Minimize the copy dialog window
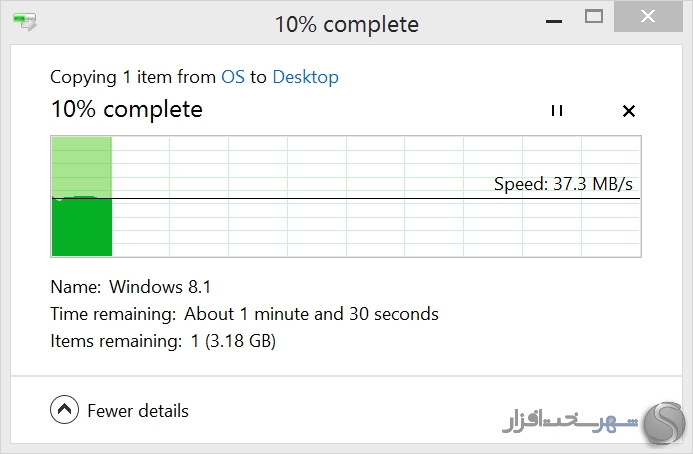The height and width of the screenshot is (454, 693). [x=554, y=21]
